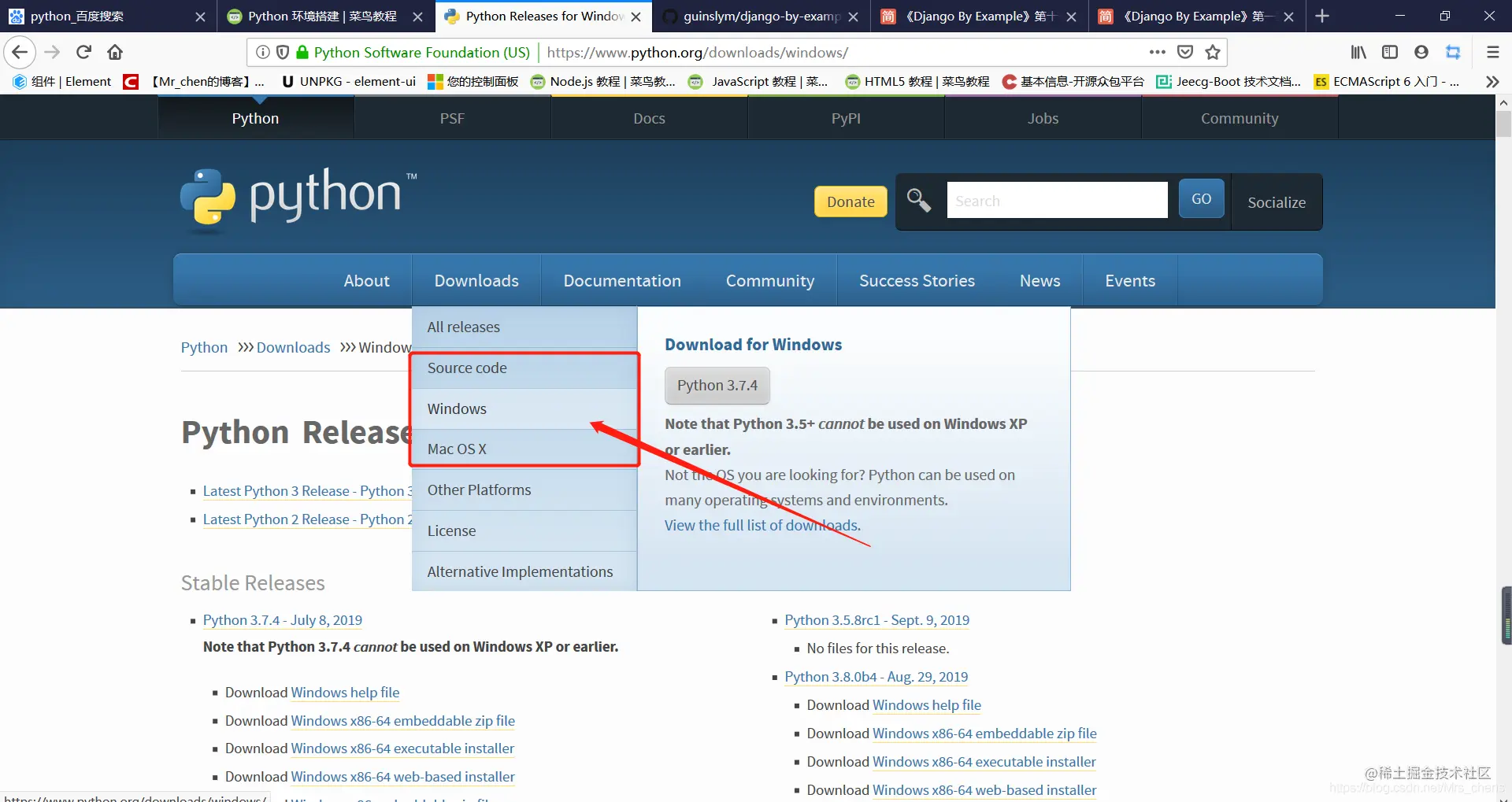Image resolution: width=1512 pixels, height=802 pixels.
Task: Select All releases in Downloads submenu
Action: coord(524,327)
